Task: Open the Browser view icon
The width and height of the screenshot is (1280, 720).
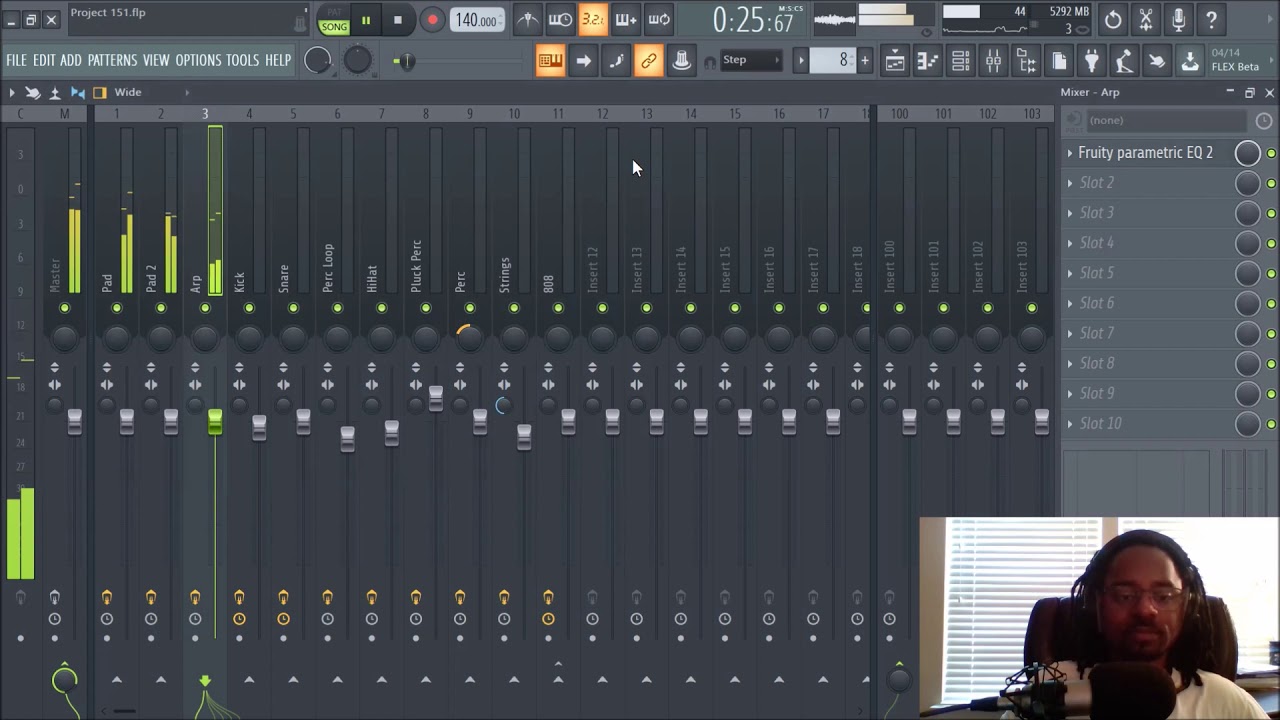Action: [1027, 61]
